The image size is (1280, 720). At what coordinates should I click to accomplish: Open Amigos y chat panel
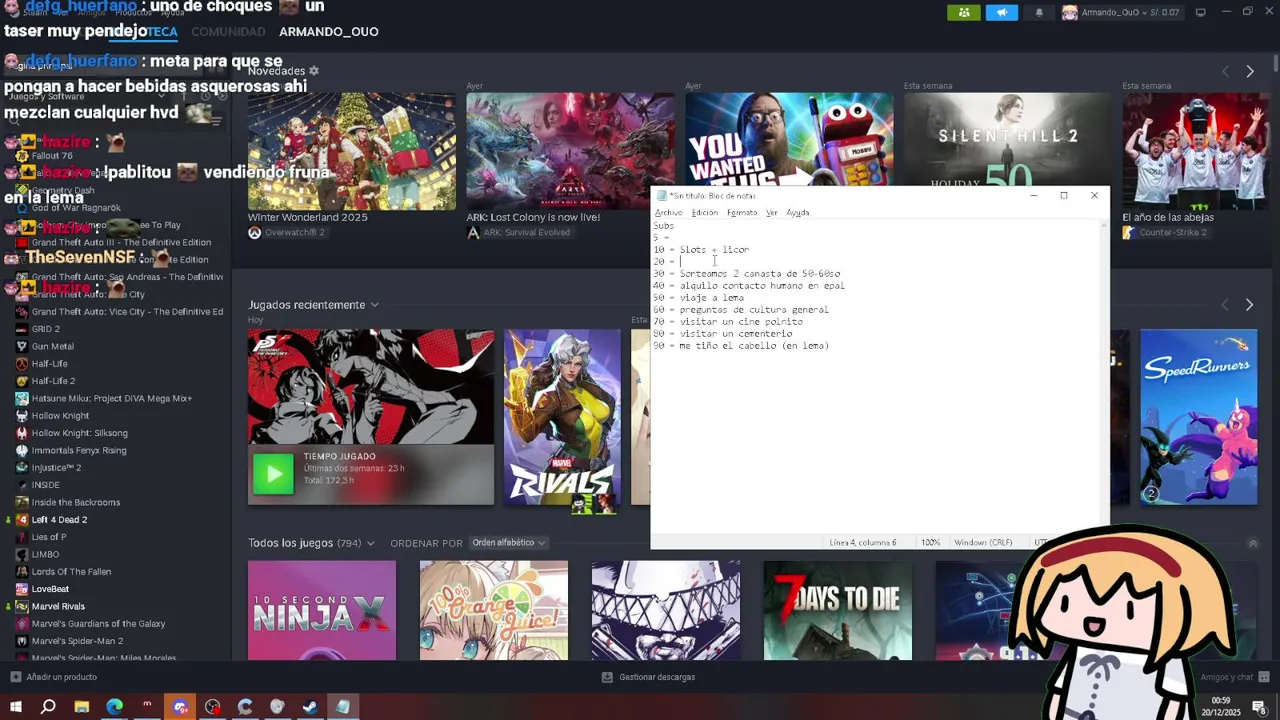(1233, 677)
